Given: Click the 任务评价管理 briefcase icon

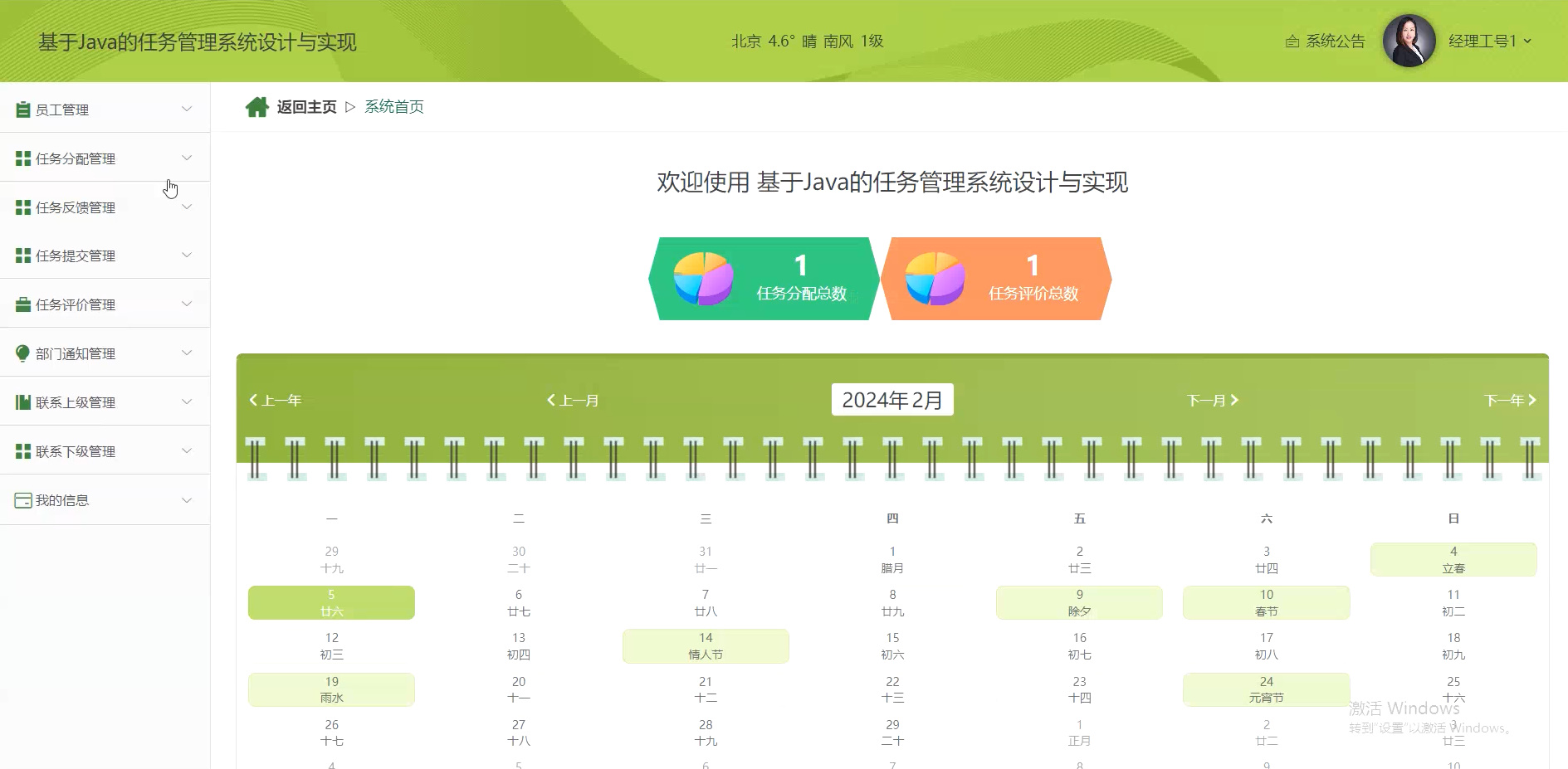Looking at the screenshot, I should 23,304.
